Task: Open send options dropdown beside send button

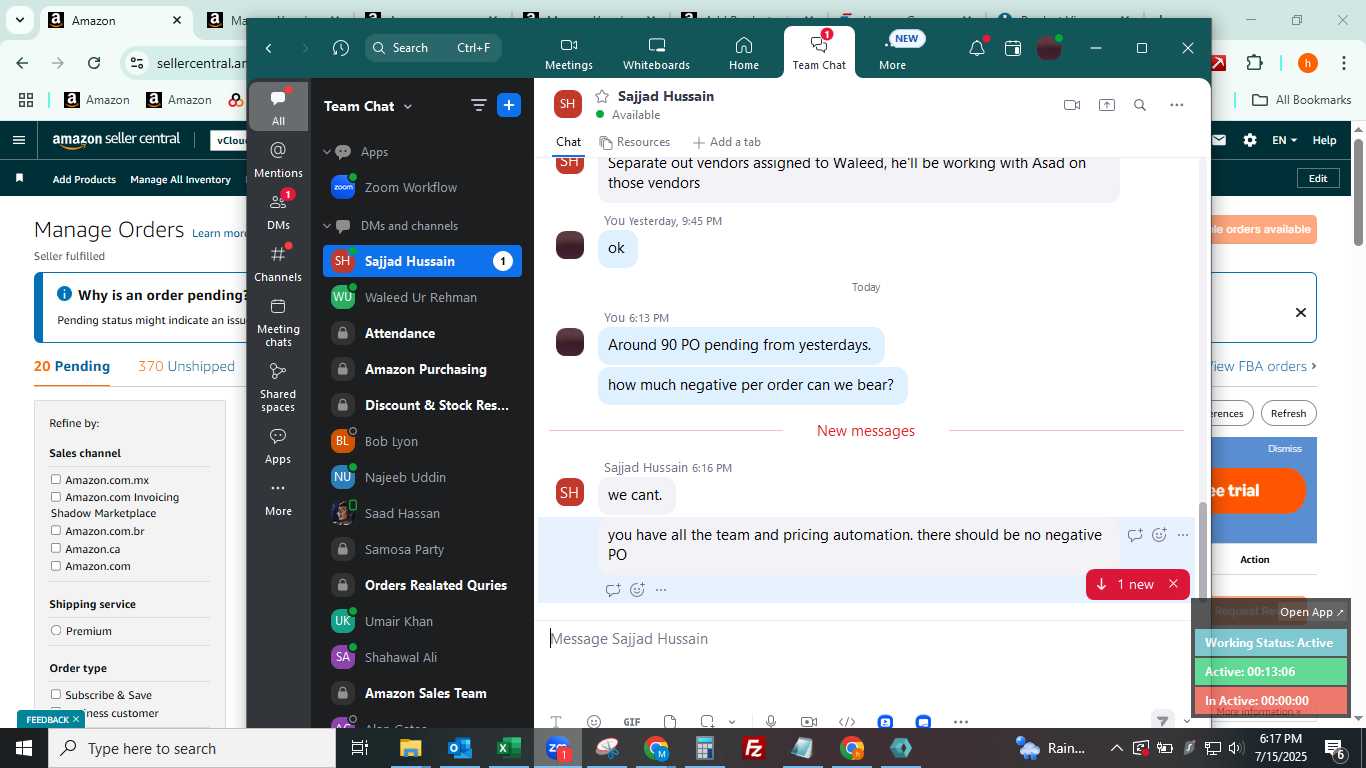Action: point(1187,721)
